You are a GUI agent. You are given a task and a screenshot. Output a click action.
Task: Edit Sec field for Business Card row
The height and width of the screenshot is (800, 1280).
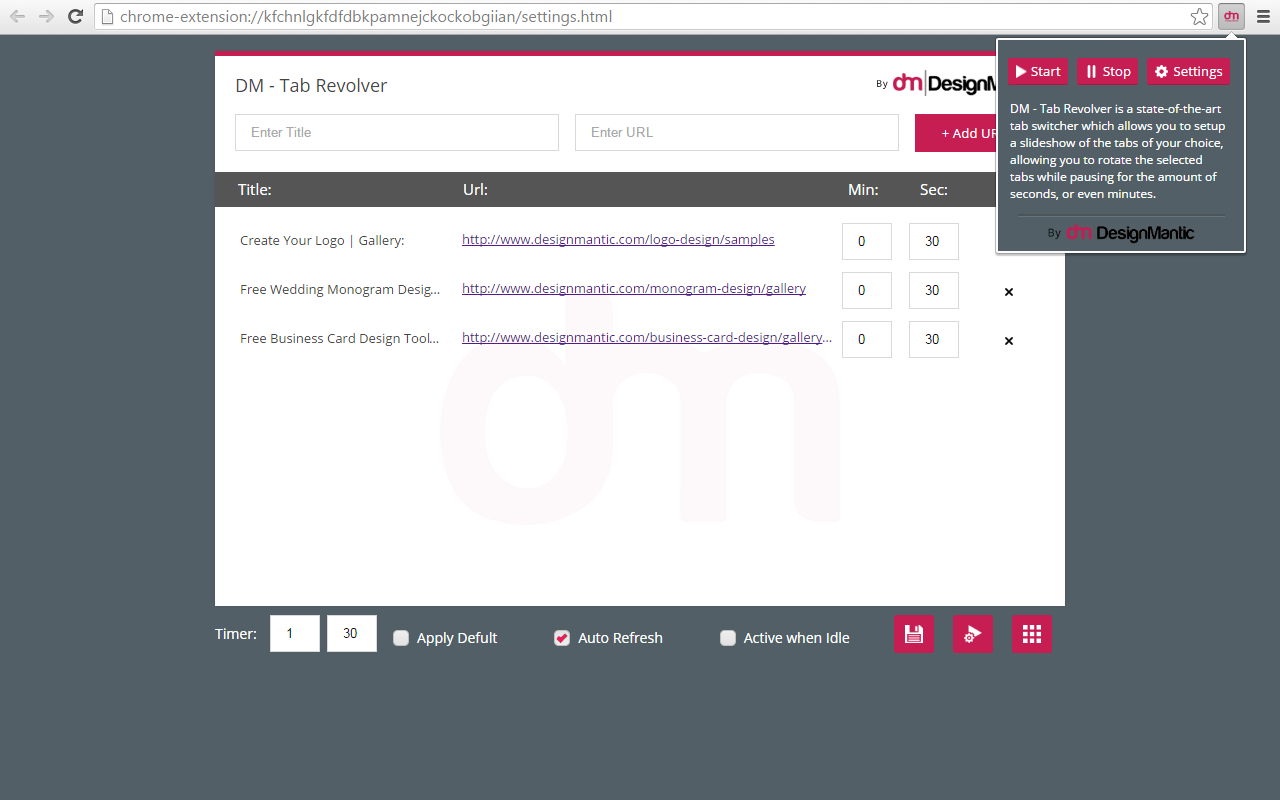coord(934,339)
